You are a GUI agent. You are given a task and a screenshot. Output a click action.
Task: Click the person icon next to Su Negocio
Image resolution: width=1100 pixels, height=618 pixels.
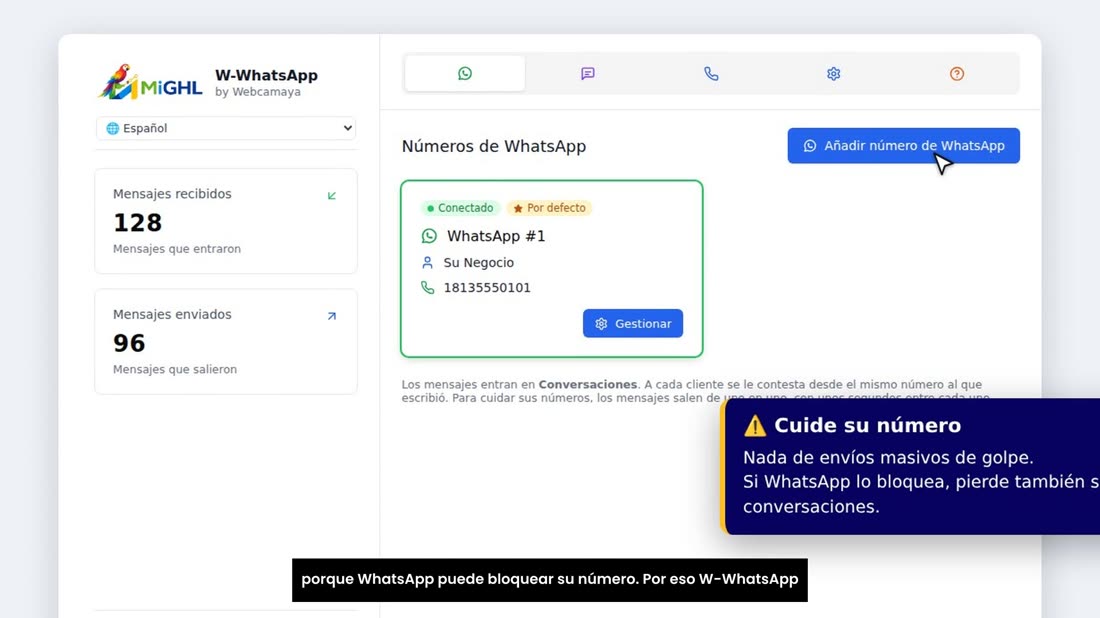click(427, 262)
